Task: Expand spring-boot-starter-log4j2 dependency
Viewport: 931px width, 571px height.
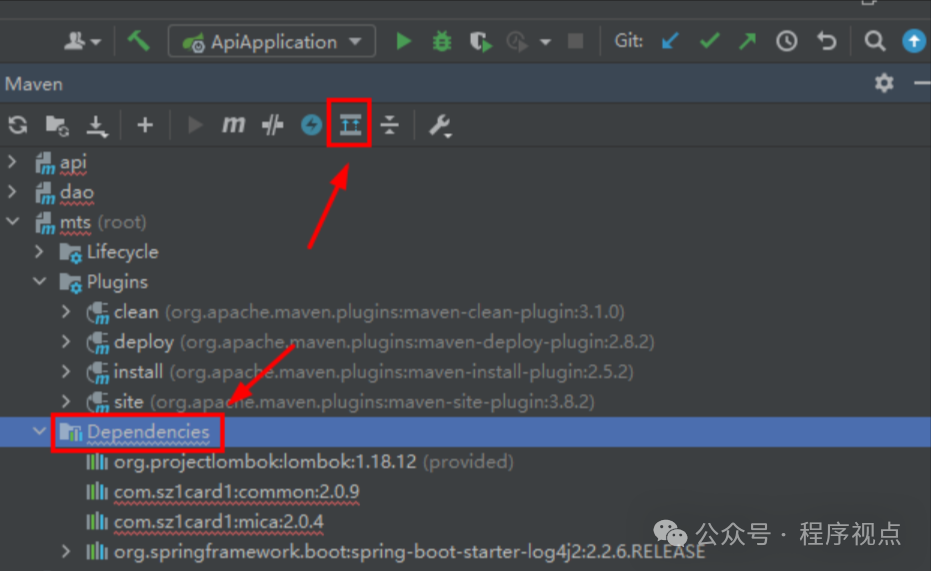Action: [x=66, y=552]
